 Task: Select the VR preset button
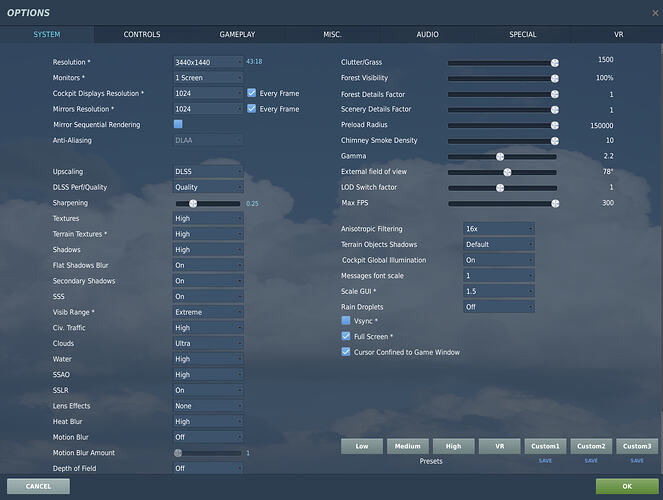pos(499,446)
